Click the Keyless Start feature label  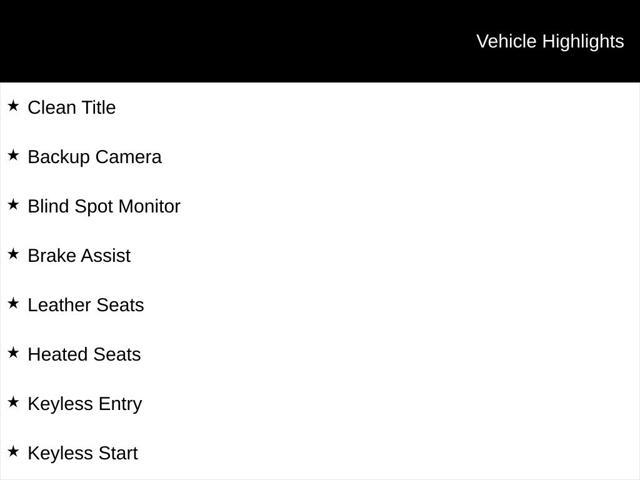(x=83, y=454)
